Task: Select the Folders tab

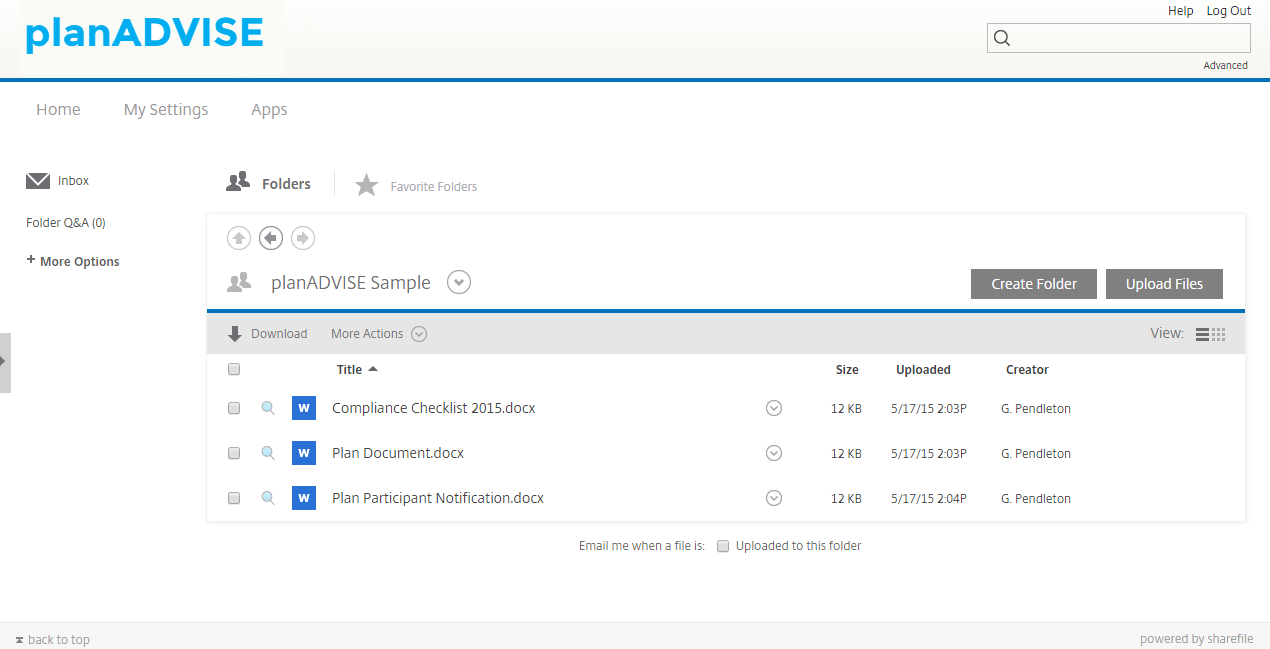Action: coord(286,184)
